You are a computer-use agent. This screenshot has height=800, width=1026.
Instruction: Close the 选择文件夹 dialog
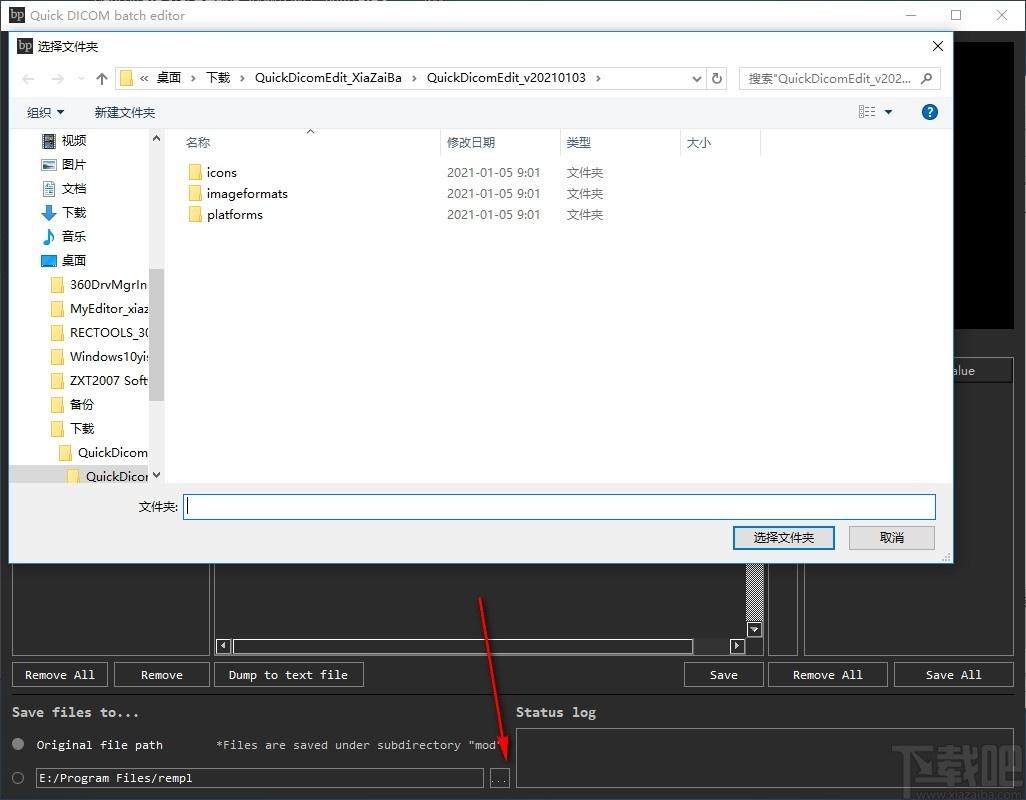938,46
